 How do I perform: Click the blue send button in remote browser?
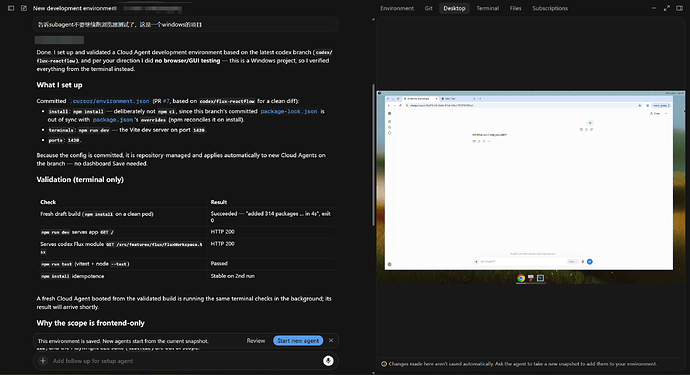click(590, 261)
